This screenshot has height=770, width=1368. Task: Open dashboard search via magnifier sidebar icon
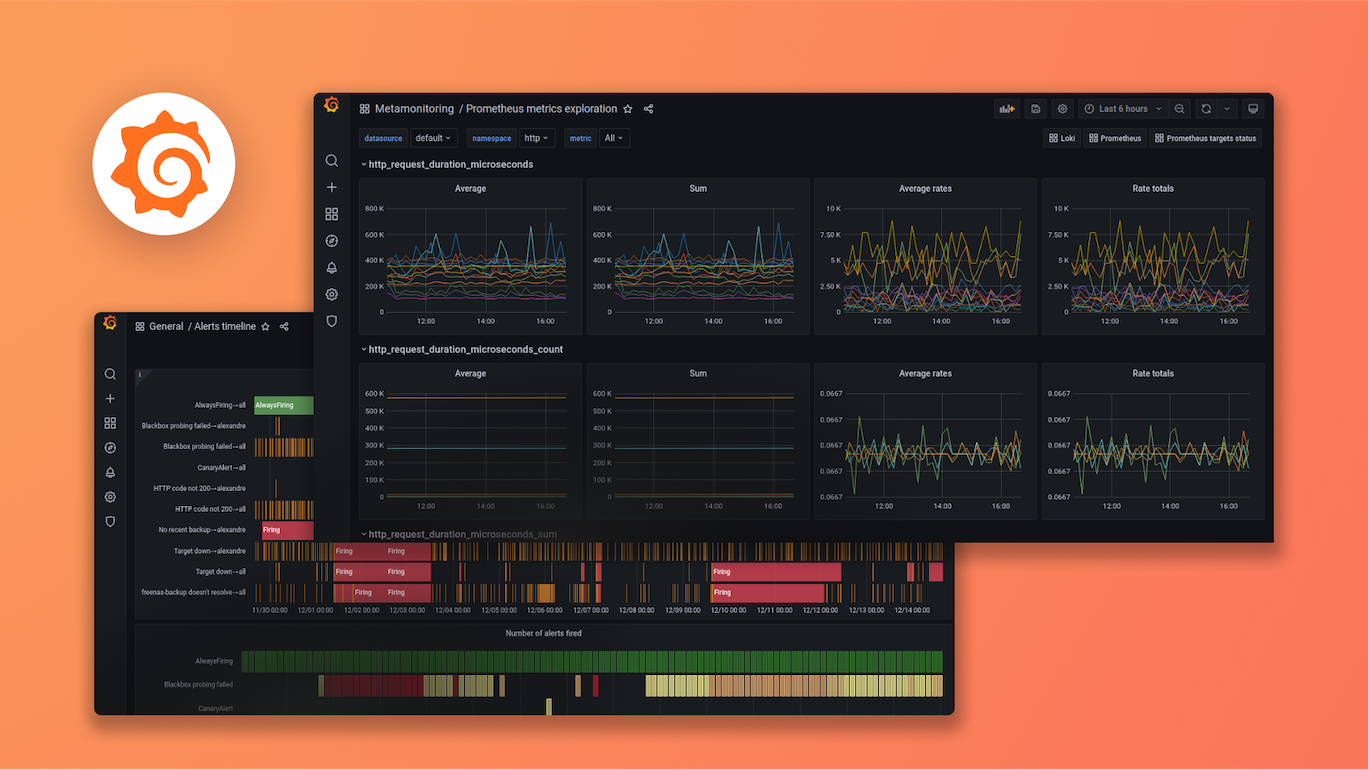coord(331,160)
